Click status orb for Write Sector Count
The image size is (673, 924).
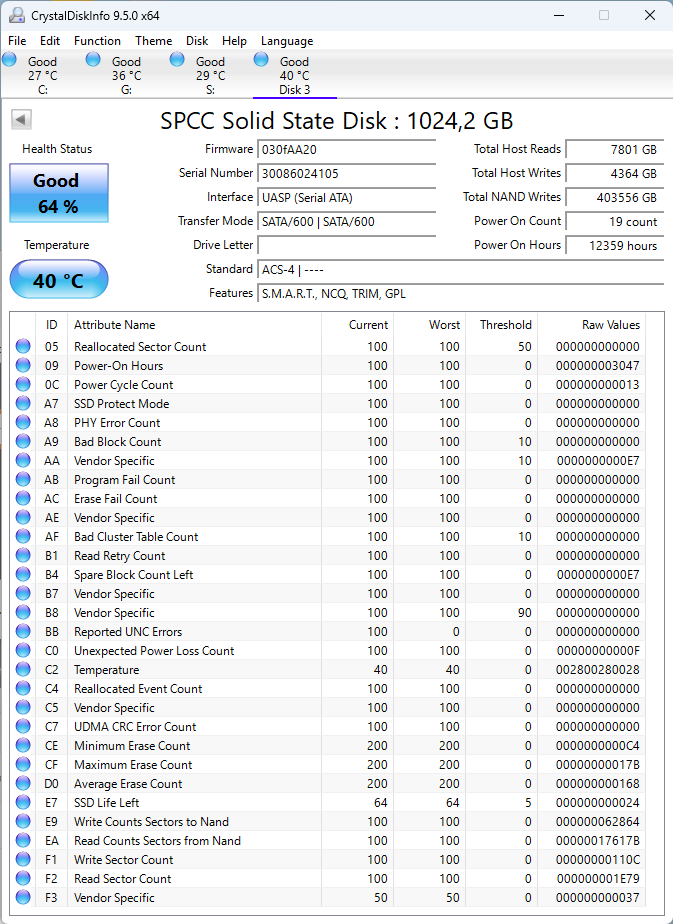coord(23,860)
